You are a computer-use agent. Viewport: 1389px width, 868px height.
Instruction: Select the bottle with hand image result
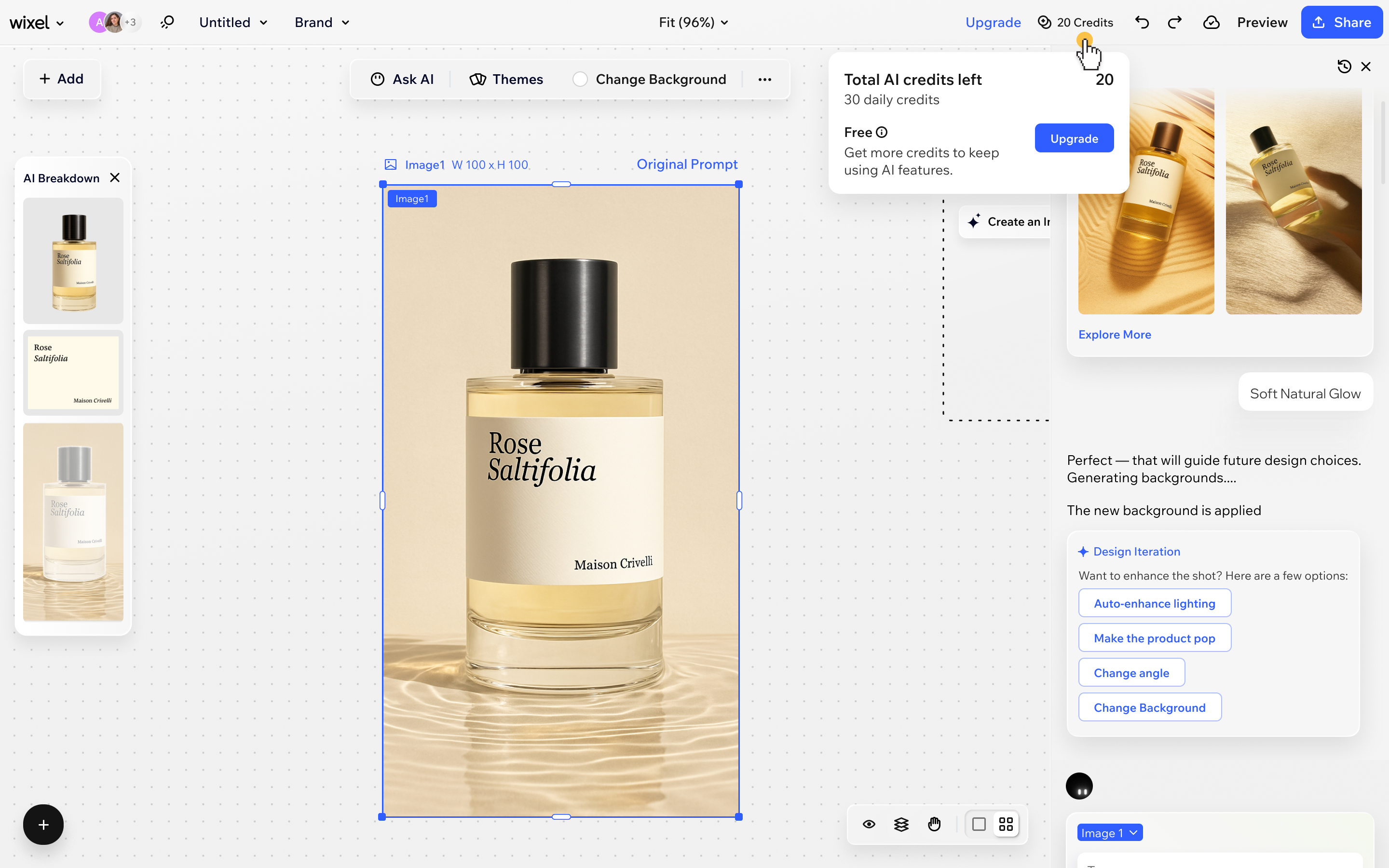point(1294,201)
